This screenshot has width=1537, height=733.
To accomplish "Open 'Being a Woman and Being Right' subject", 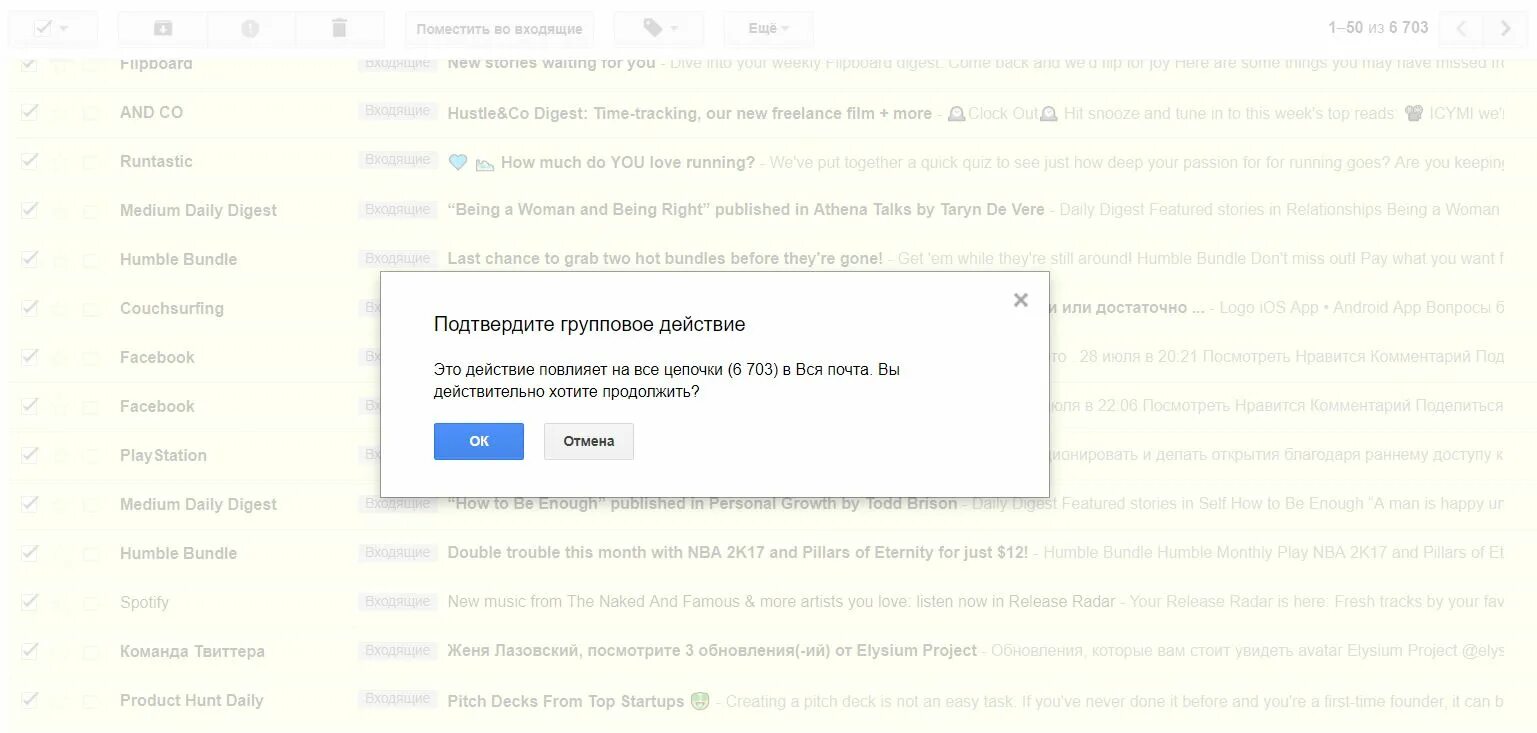I will (x=746, y=210).
